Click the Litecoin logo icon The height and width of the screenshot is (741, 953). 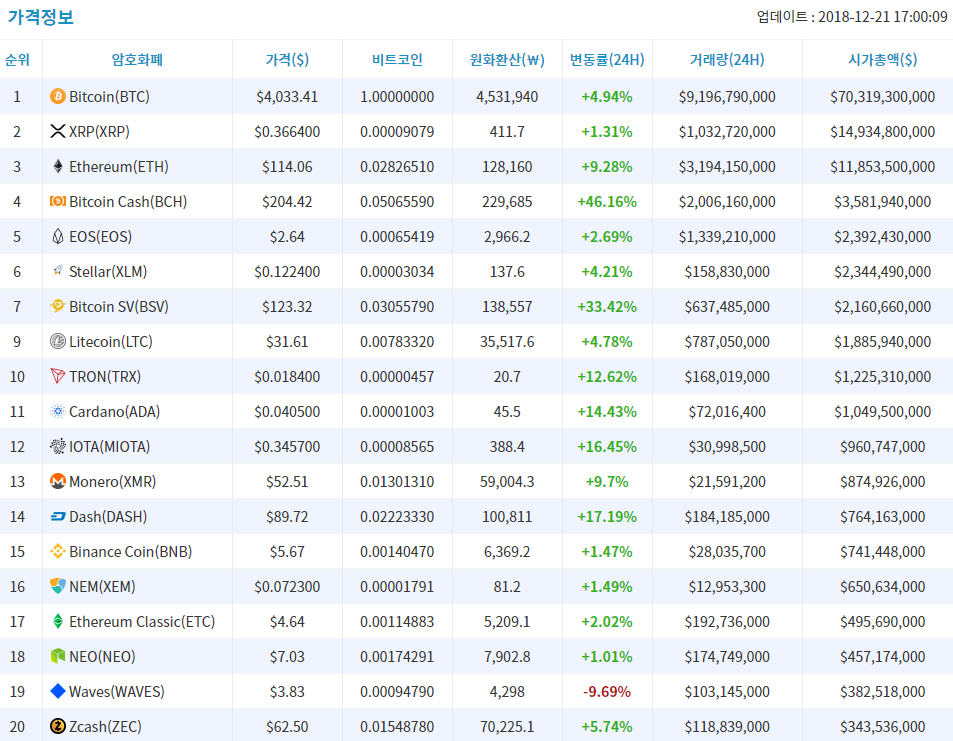[58, 342]
